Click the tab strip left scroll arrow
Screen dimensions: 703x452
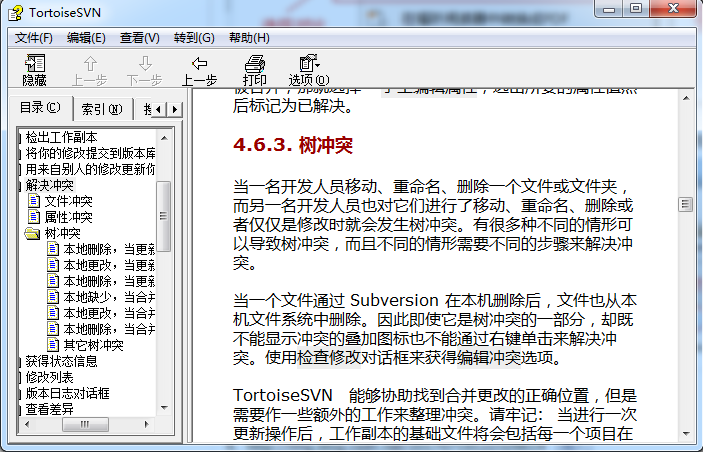(158, 109)
